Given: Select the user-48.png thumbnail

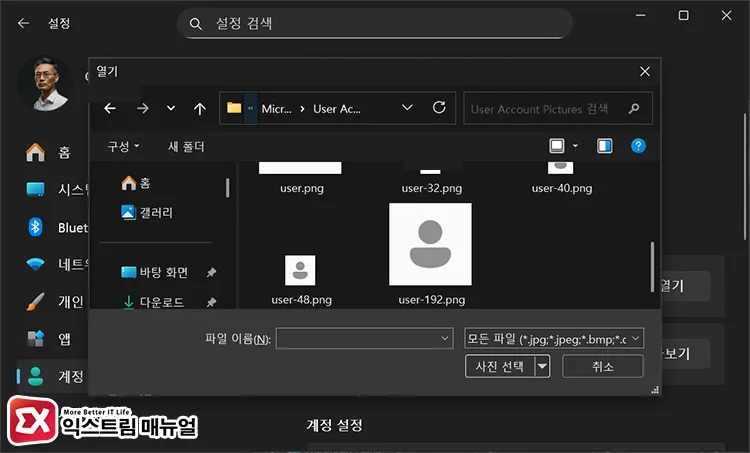Looking at the screenshot, I should [x=300, y=270].
